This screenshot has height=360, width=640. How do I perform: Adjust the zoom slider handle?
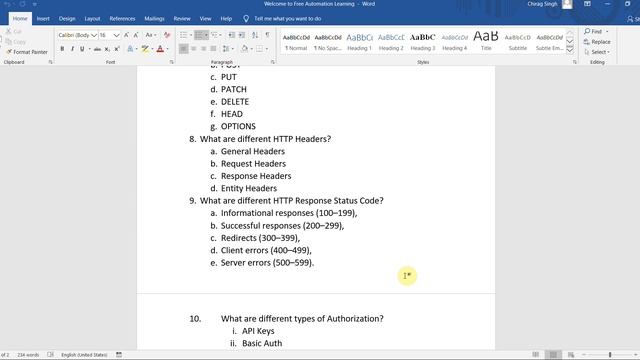pyautogui.click(x=610, y=355)
